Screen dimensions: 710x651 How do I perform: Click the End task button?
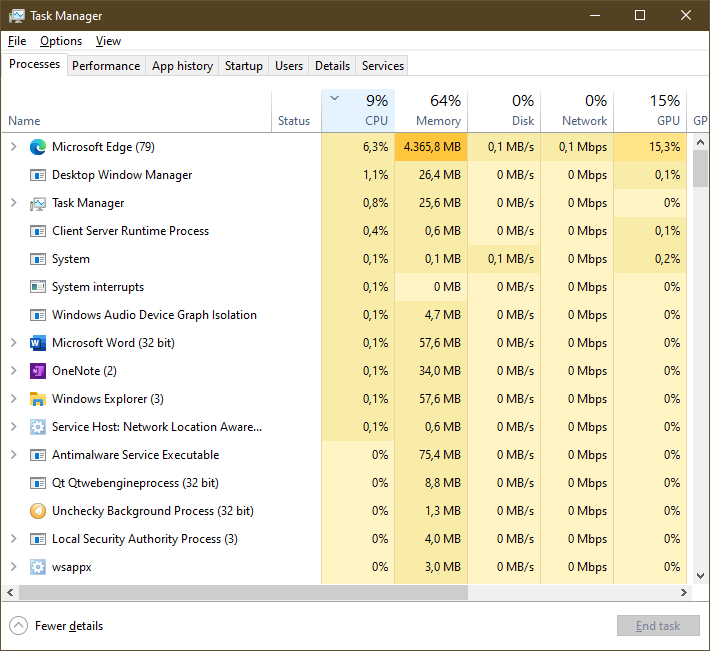coord(658,626)
